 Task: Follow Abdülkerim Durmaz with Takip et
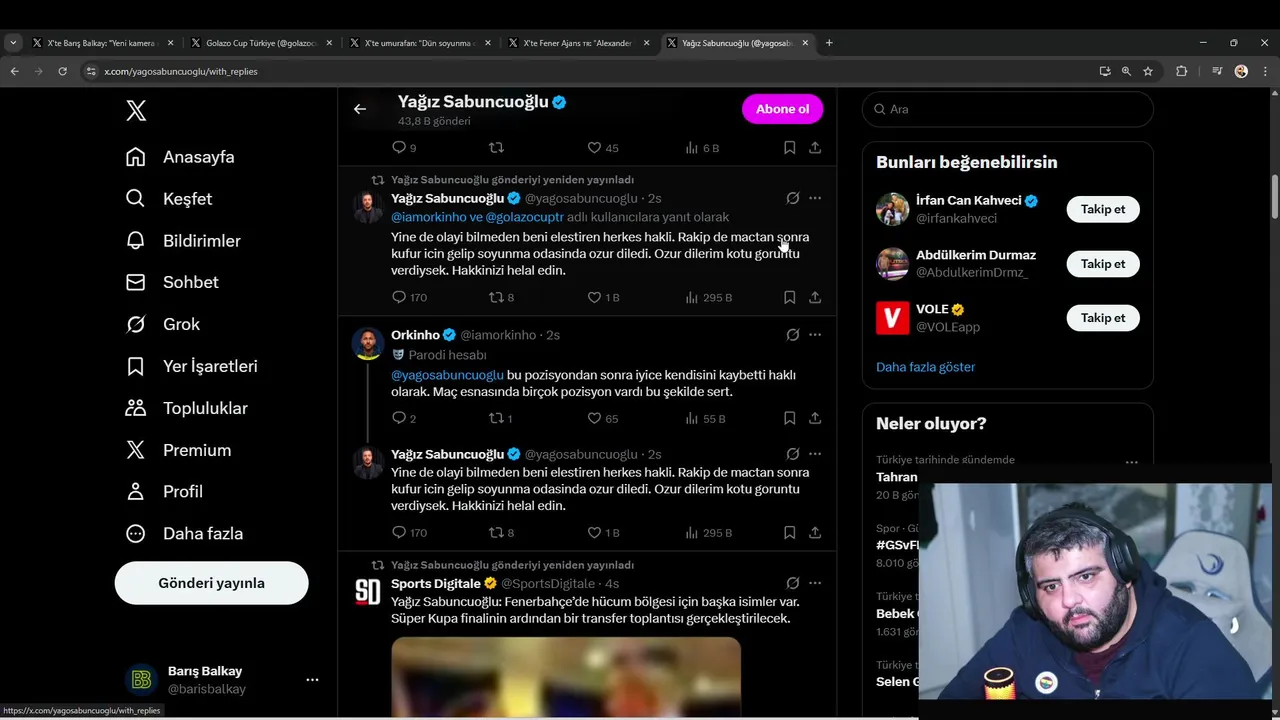(1102, 264)
